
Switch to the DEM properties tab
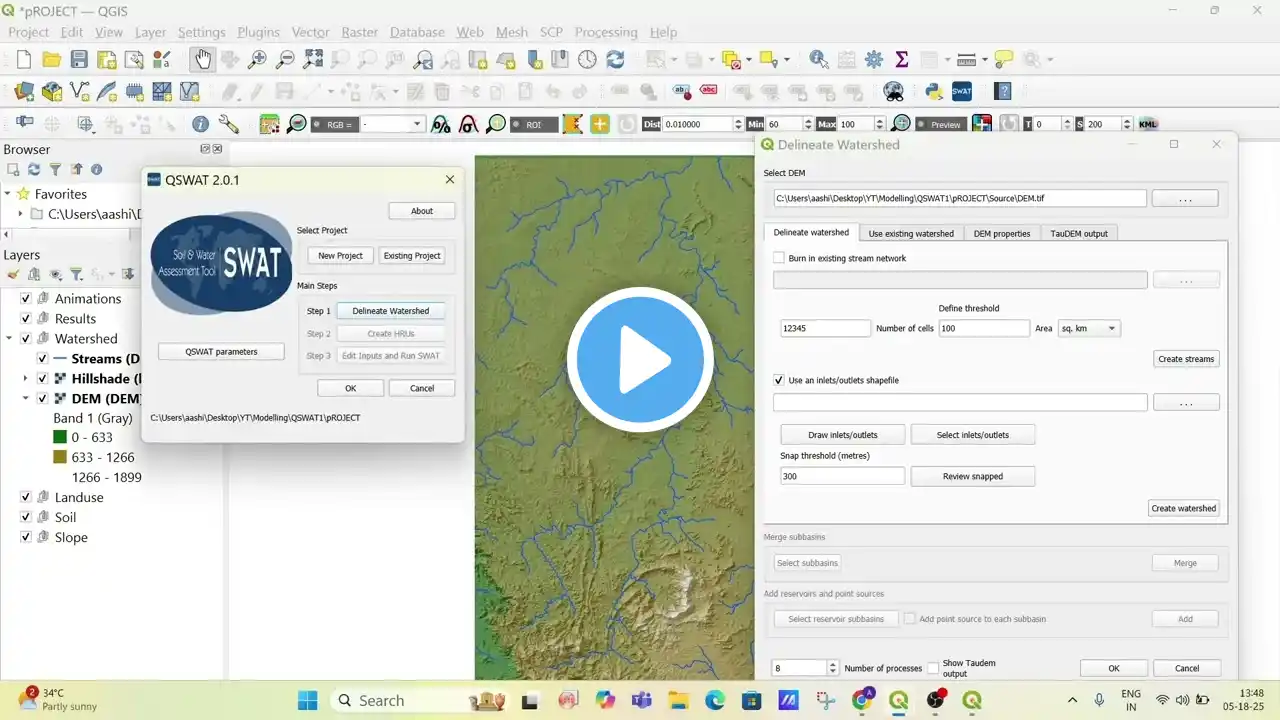point(1001,233)
